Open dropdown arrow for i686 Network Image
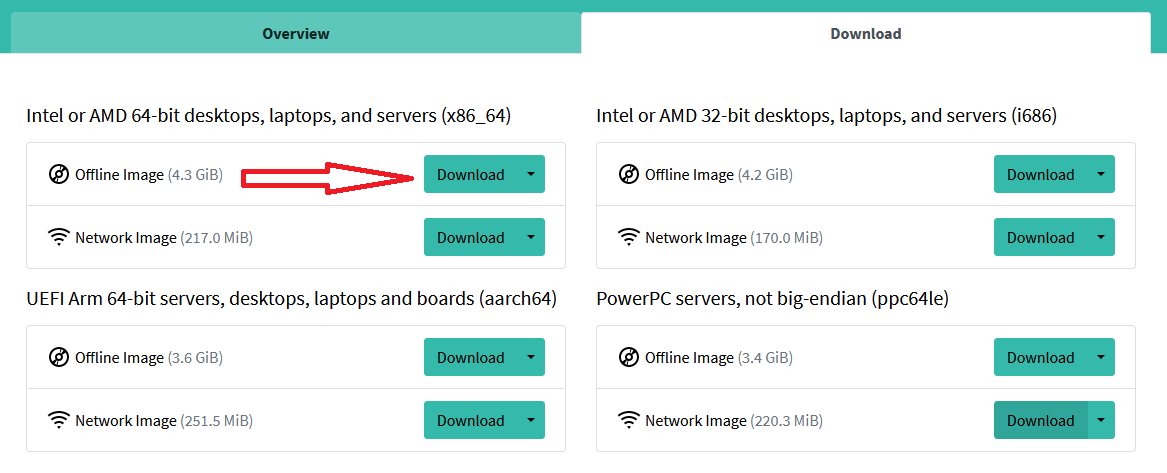This screenshot has width=1167, height=473. point(1101,238)
